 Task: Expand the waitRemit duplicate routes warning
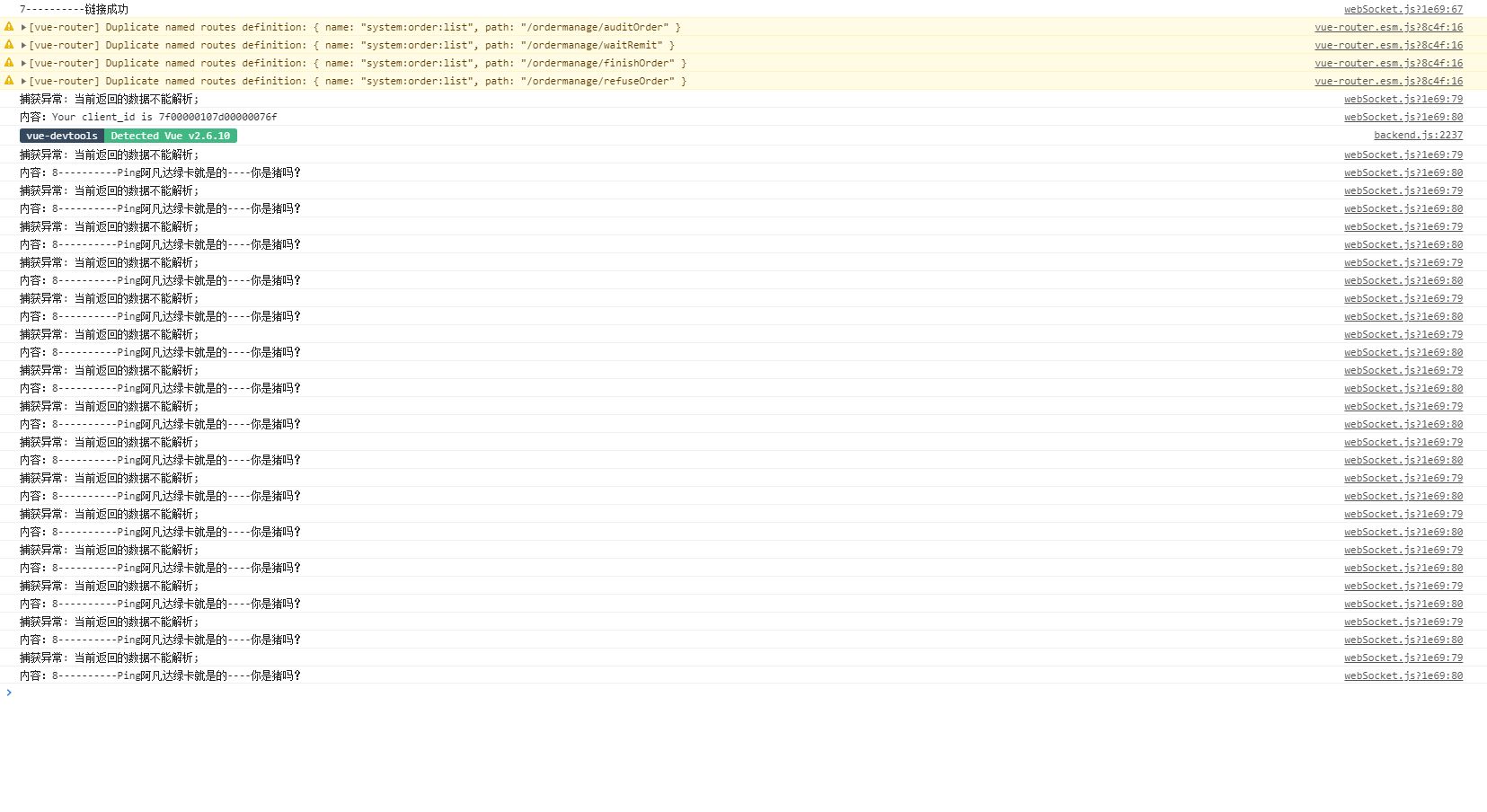tap(23, 45)
